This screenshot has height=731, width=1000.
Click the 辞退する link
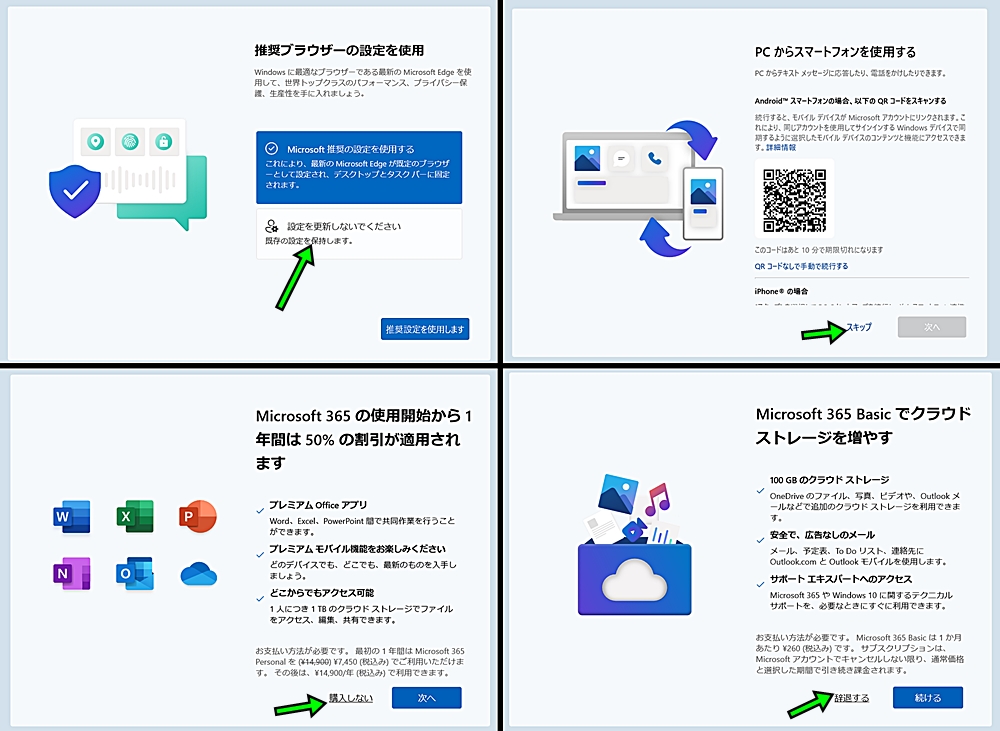pyautogui.click(x=851, y=698)
